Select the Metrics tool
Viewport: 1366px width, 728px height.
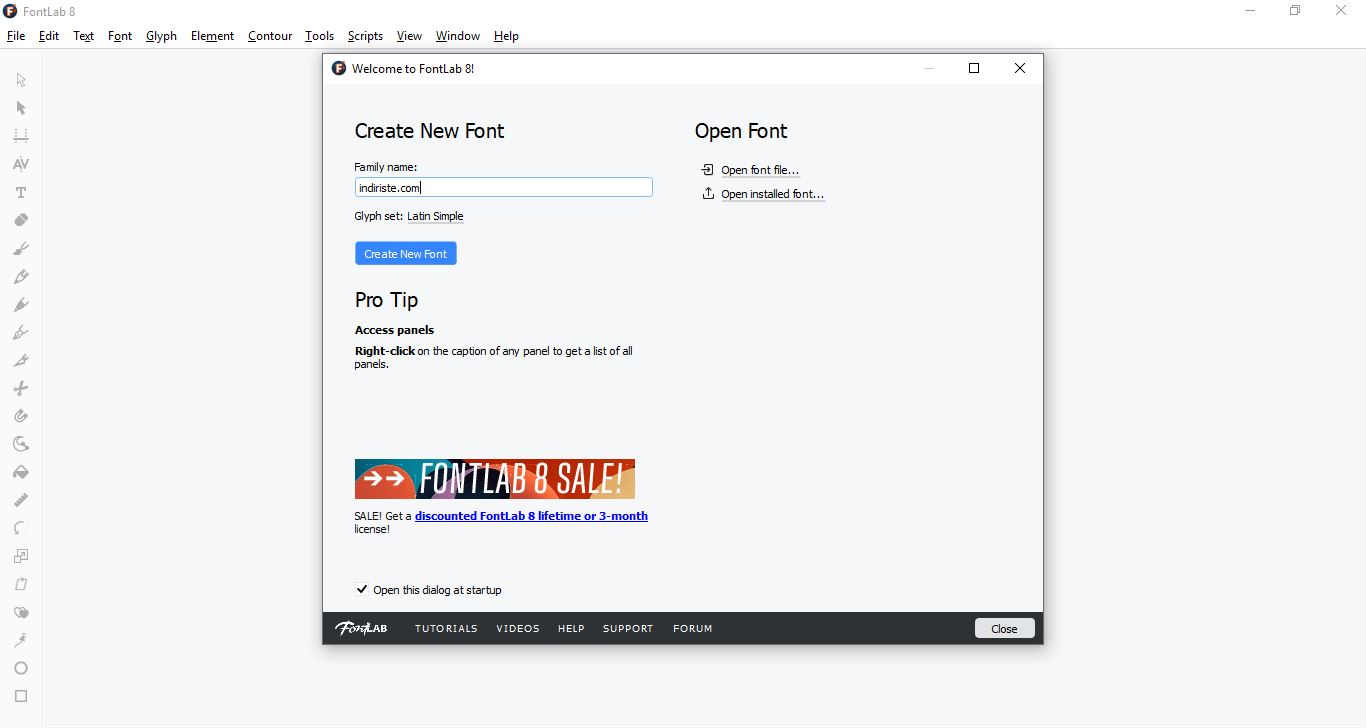21,136
